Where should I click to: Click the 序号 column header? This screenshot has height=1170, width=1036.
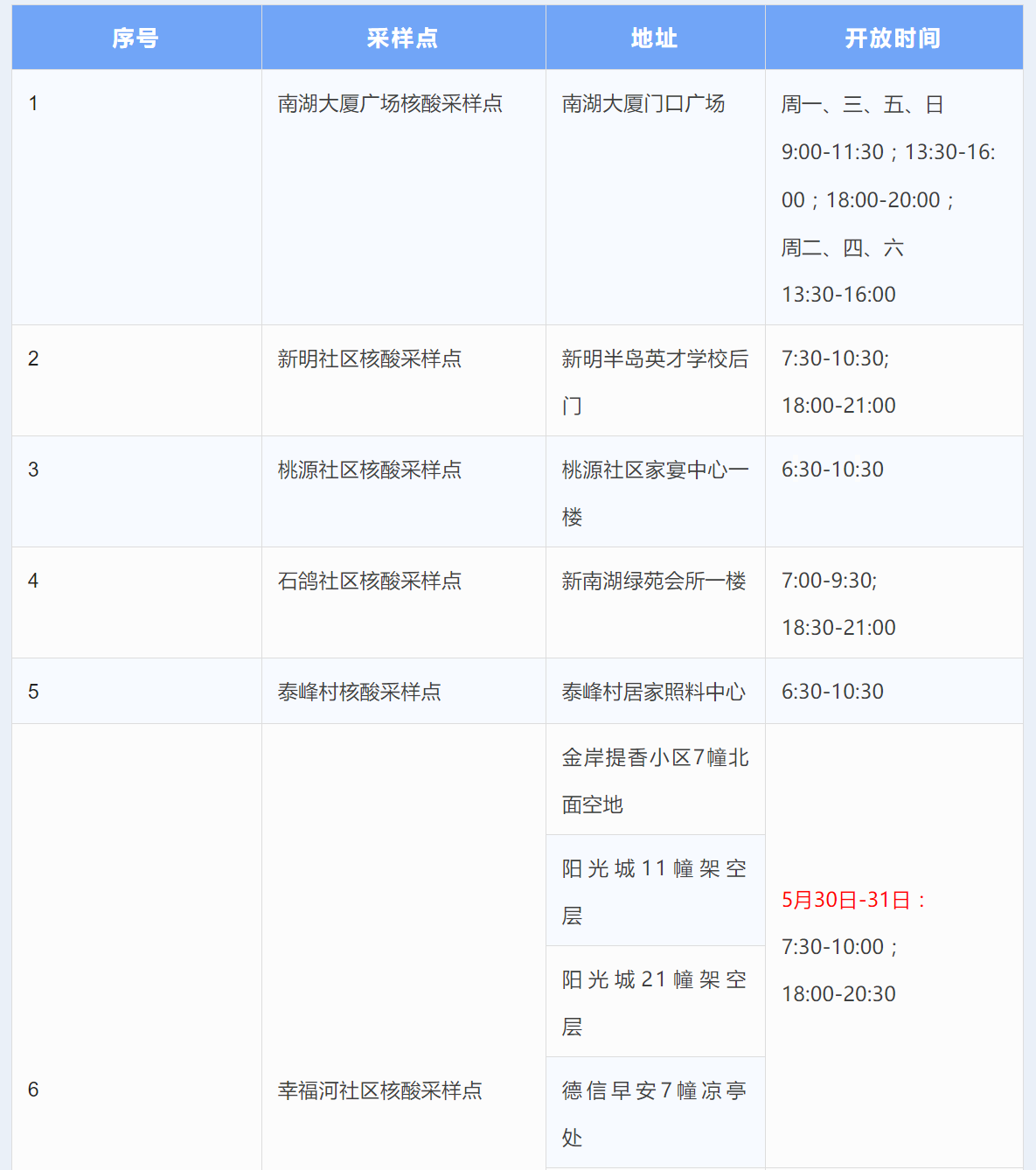point(136,38)
